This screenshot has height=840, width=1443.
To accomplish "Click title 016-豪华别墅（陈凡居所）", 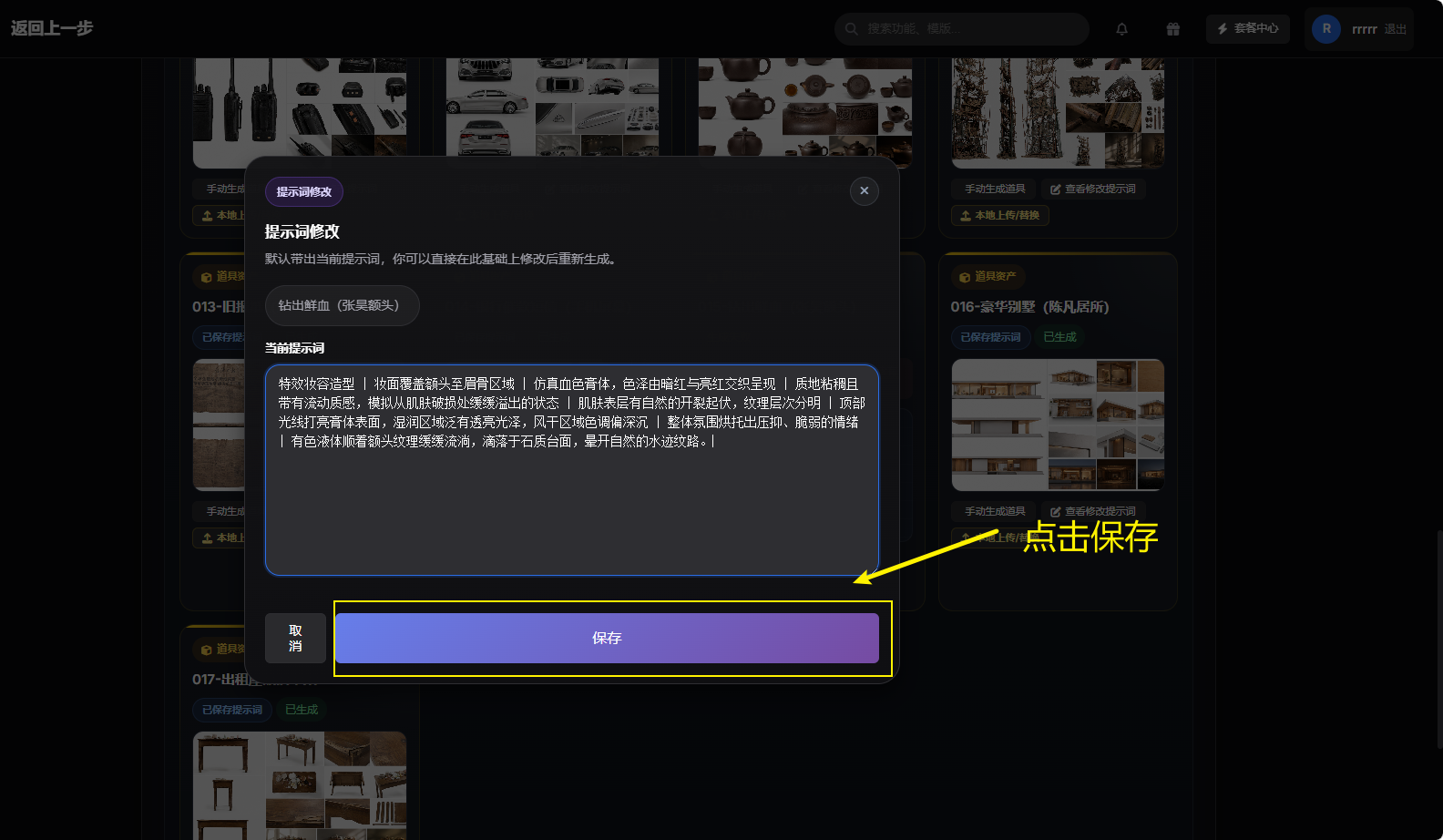I will click(x=1029, y=307).
